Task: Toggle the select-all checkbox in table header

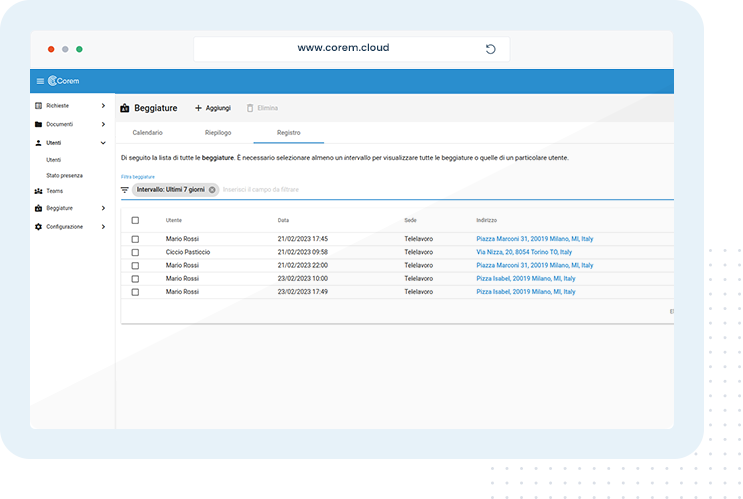Action: 135,220
